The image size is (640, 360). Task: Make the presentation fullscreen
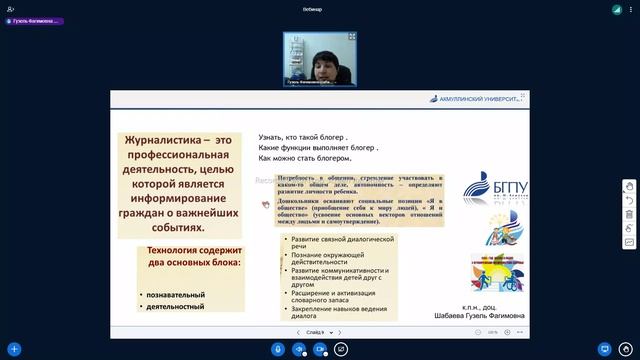pos(523,96)
